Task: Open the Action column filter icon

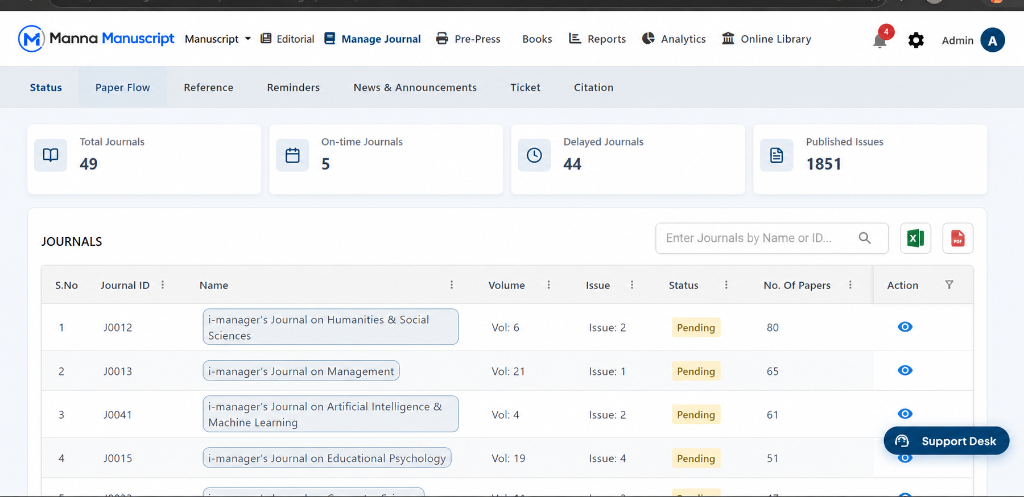Action: click(x=950, y=285)
